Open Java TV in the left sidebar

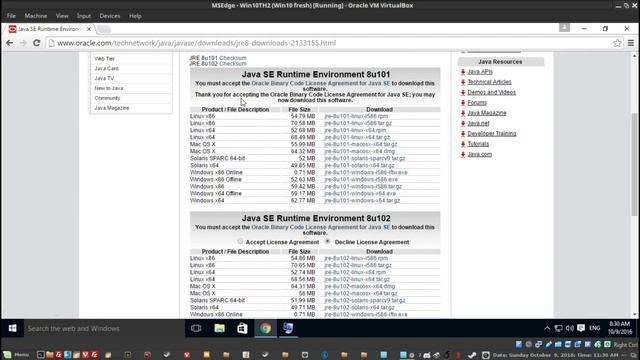pos(104,78)
